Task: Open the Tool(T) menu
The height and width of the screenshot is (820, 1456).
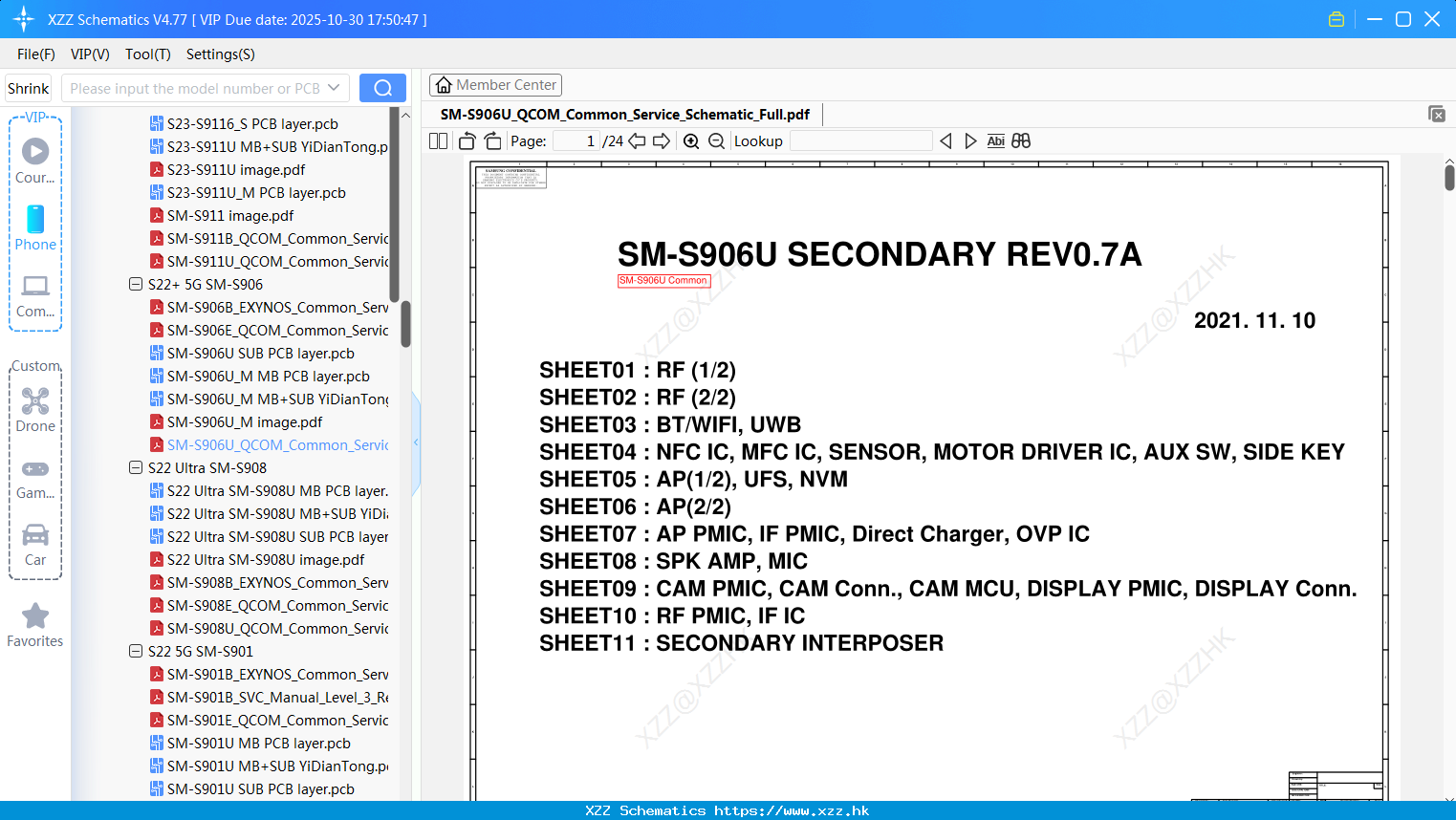Action: click(148, 54)
